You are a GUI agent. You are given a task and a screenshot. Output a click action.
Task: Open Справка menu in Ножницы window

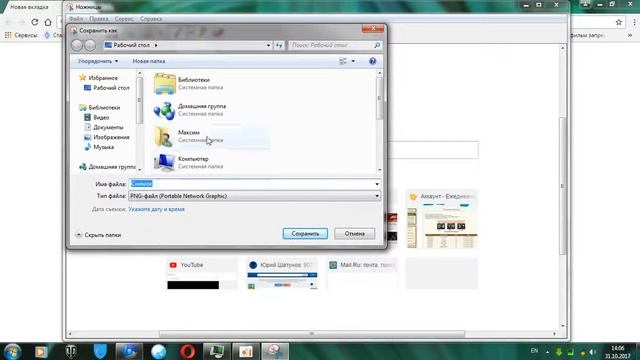pos(151,19)
